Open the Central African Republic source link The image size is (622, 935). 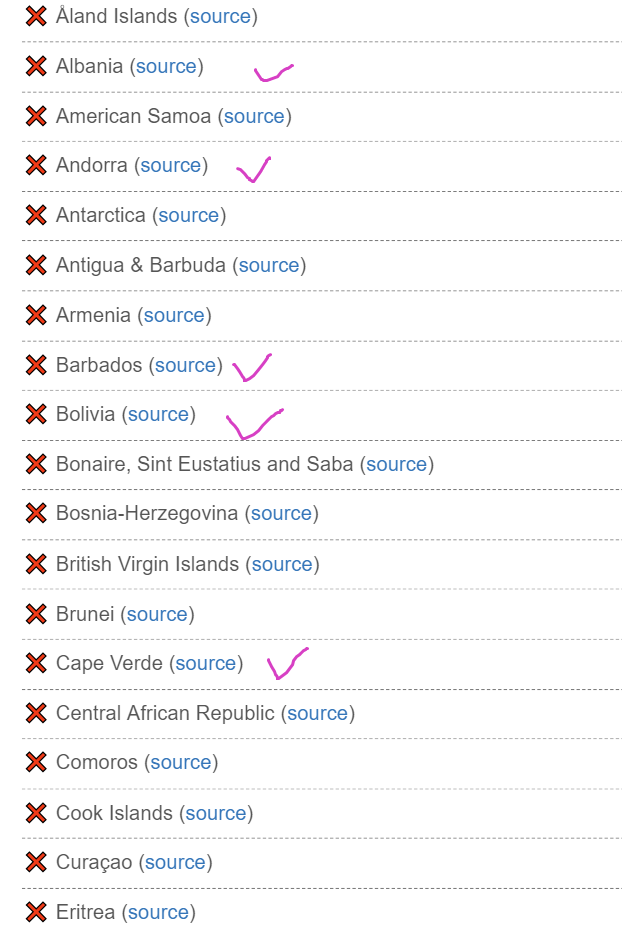[x=317, y=713]
